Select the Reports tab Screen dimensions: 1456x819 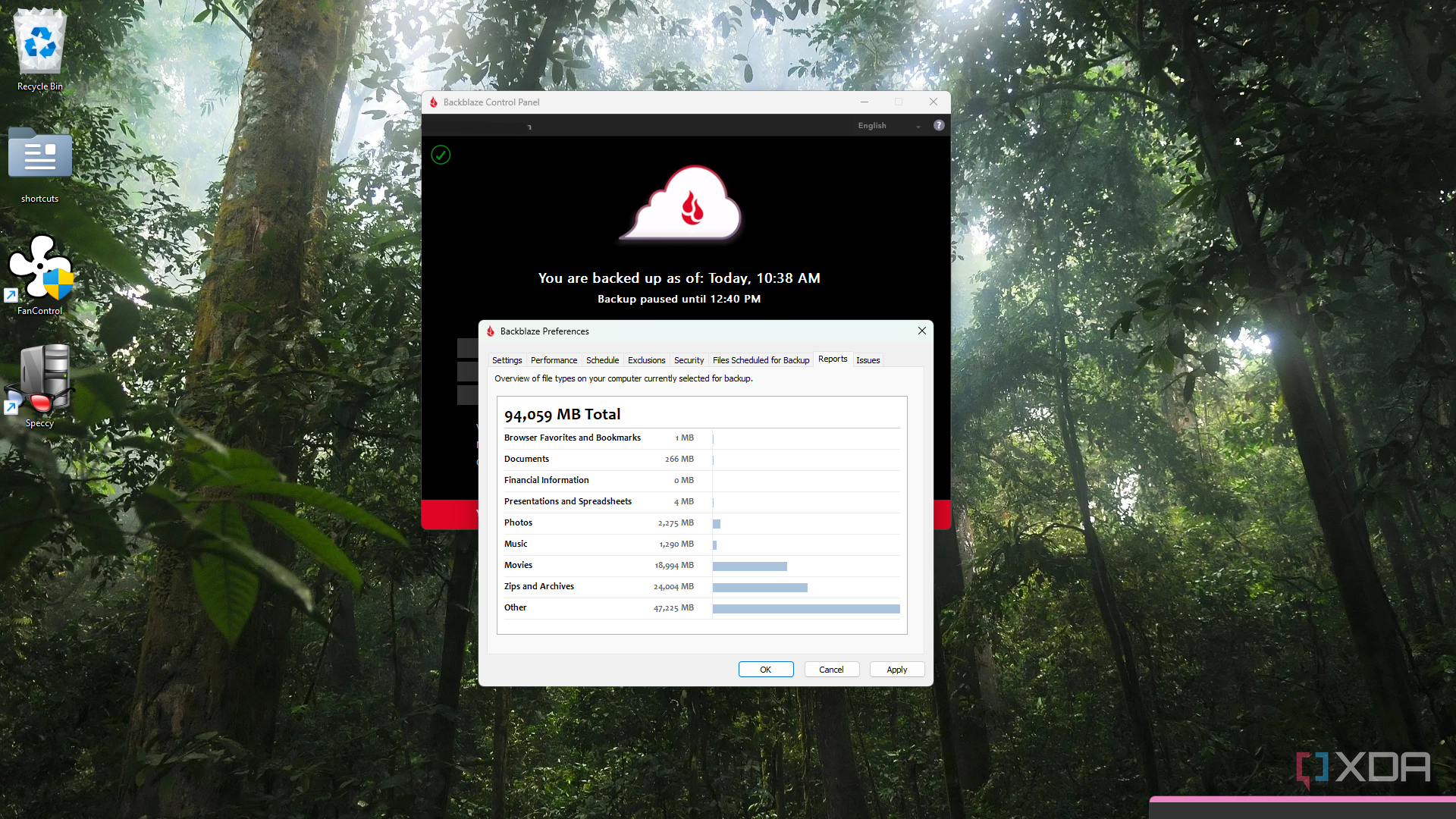(833, 359)
